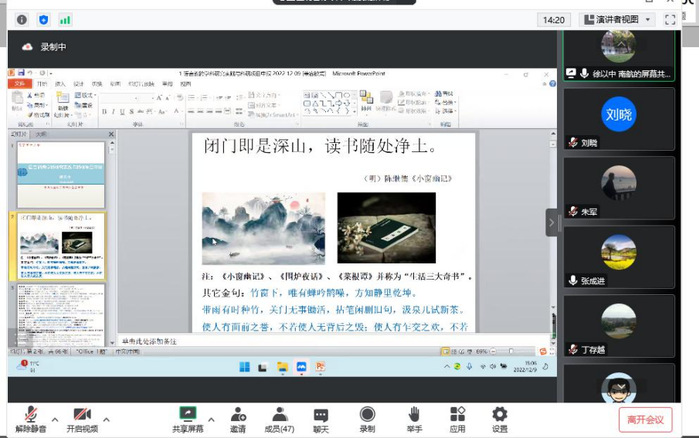Show the 成员(47) members list

279,414
